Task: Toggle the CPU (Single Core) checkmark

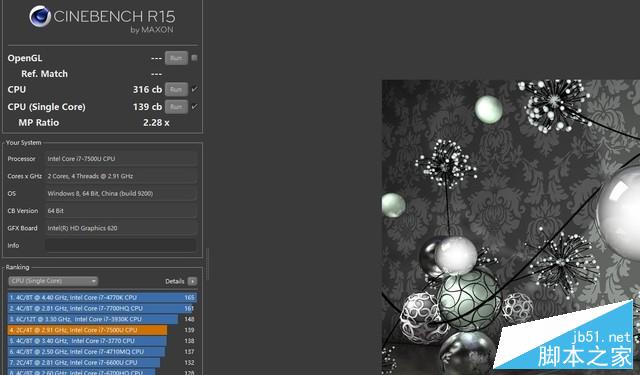Action: [194, 107]
